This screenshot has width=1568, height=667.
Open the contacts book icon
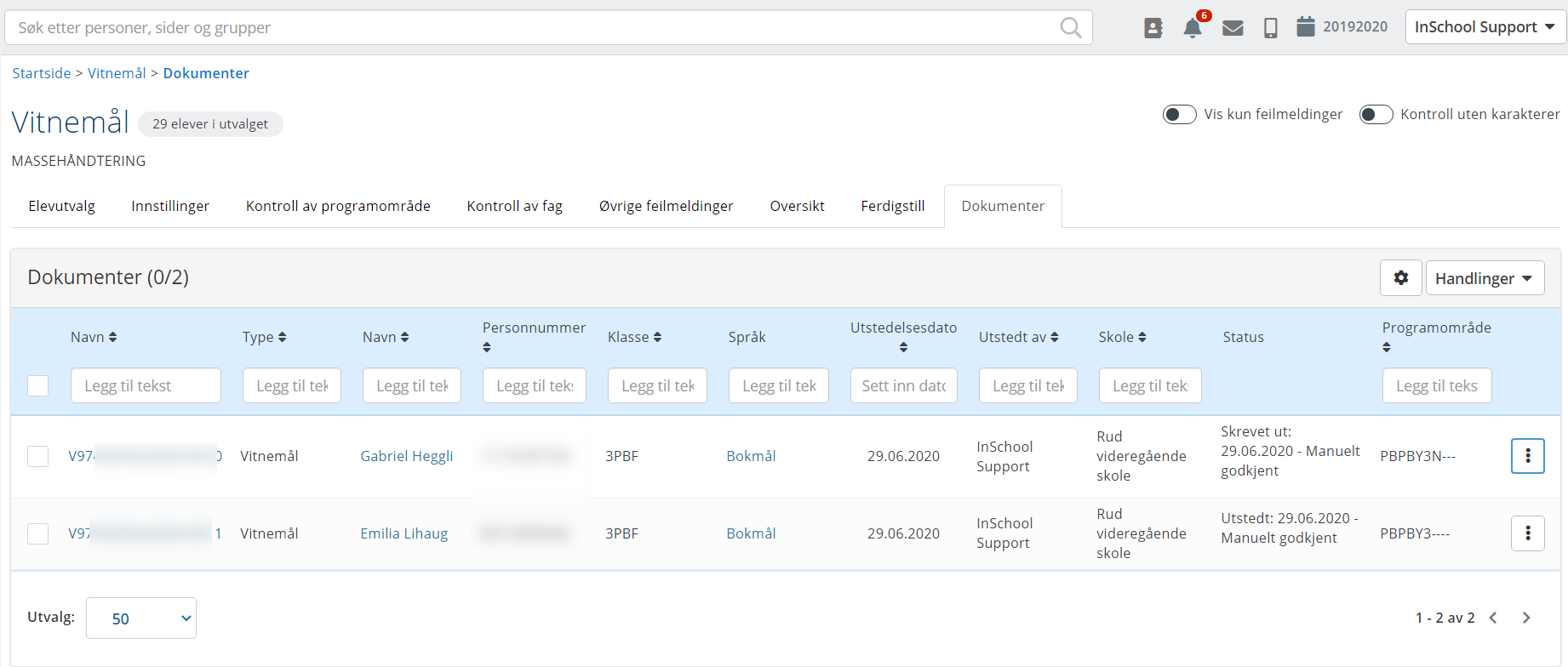[x=1153, y=28]
